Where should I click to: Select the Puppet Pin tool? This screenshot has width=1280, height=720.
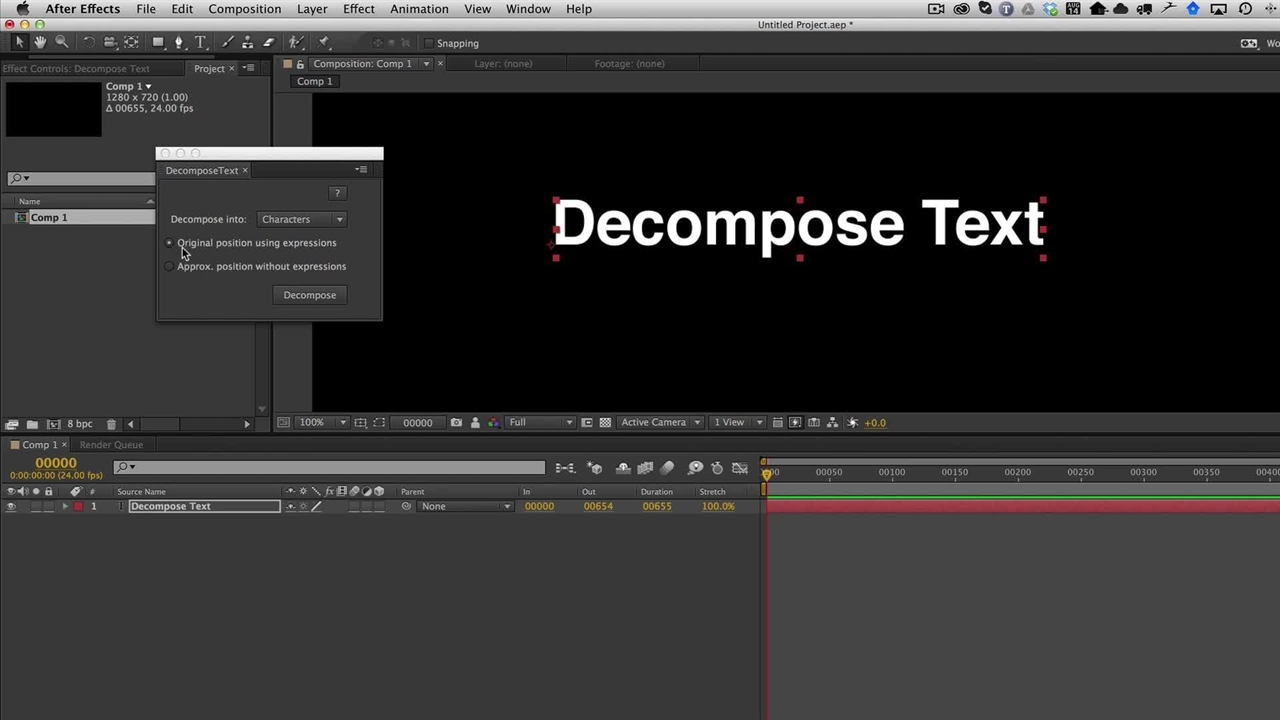click(323, 42)
